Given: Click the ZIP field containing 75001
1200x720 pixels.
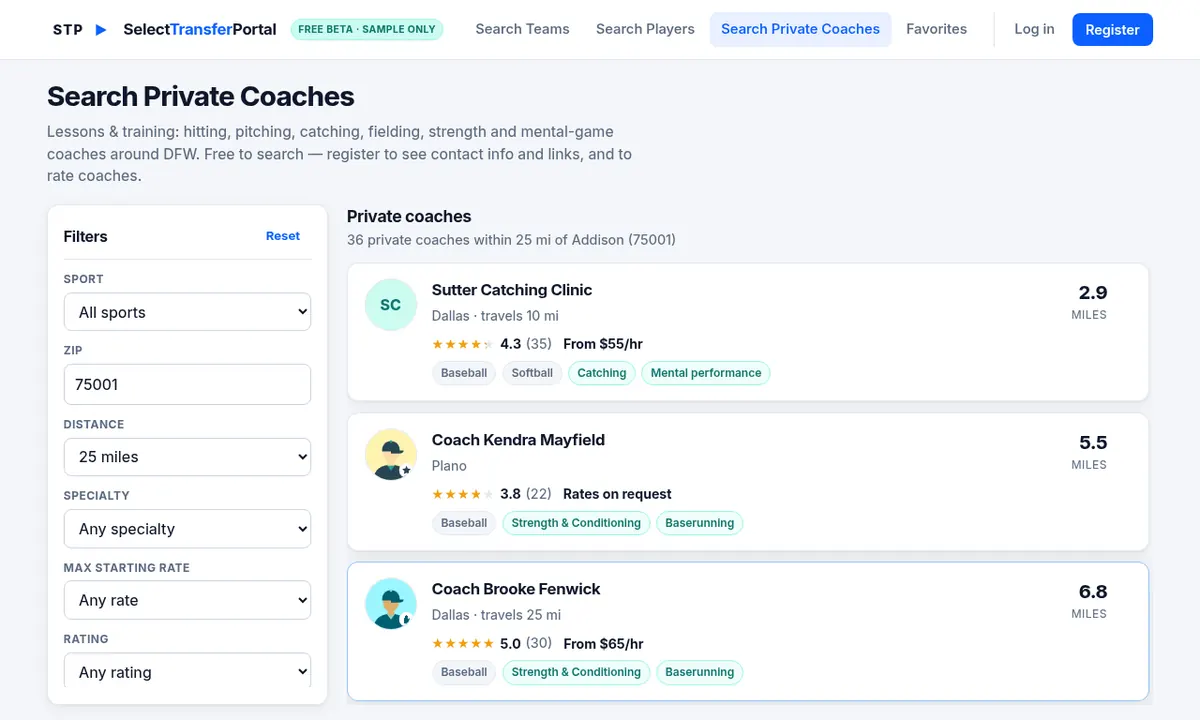Looking at the screenshot, I should pos(187,384).
